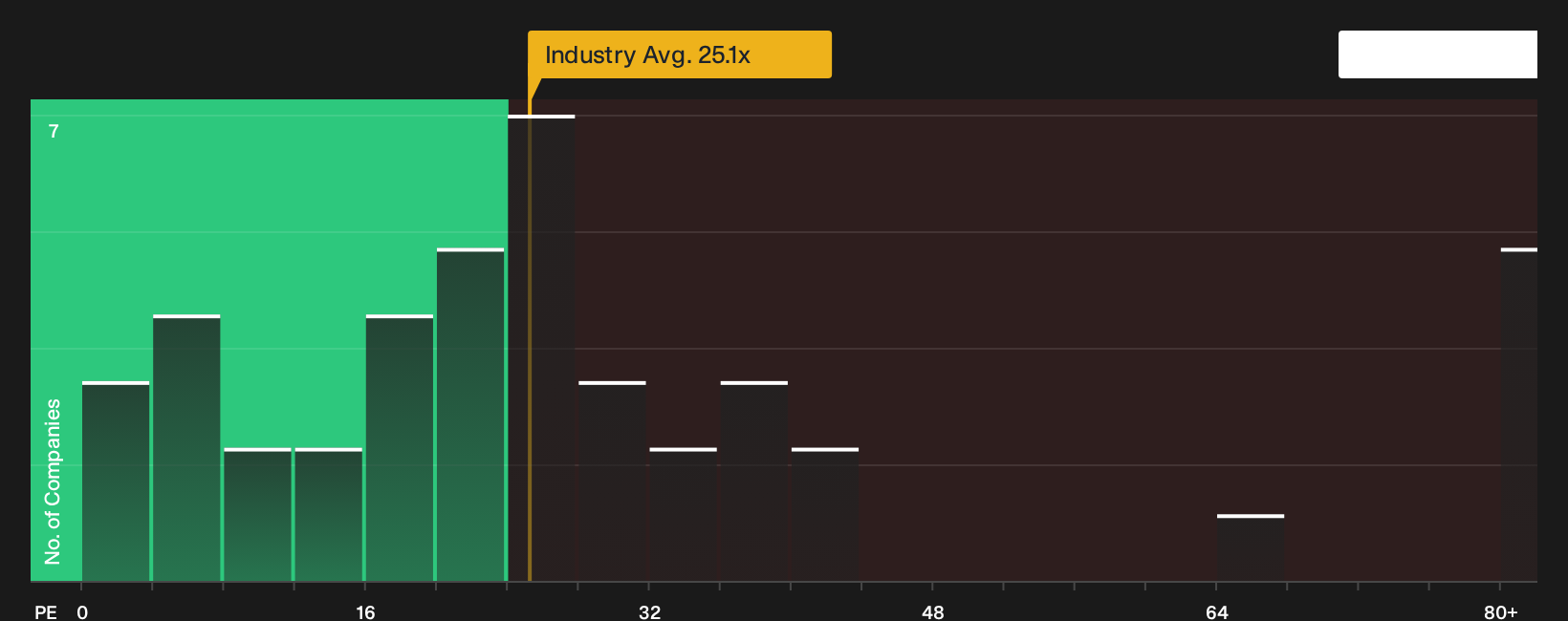Click the short bar near PE 64
Image resolution: width=1568 pixels, height=621 pixels.
pyautogui.click(x=1251, y=547)
